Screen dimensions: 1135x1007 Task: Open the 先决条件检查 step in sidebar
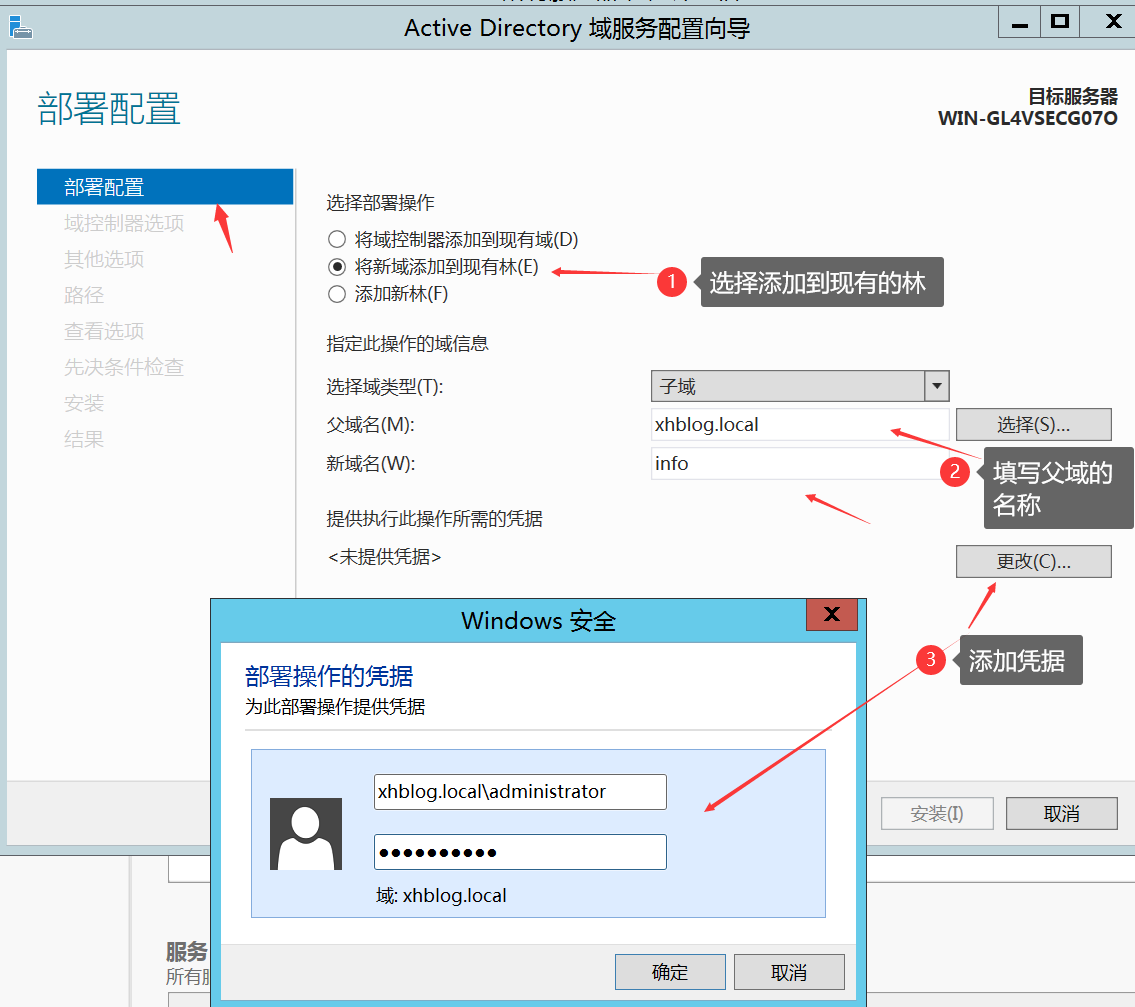[124, 367]
